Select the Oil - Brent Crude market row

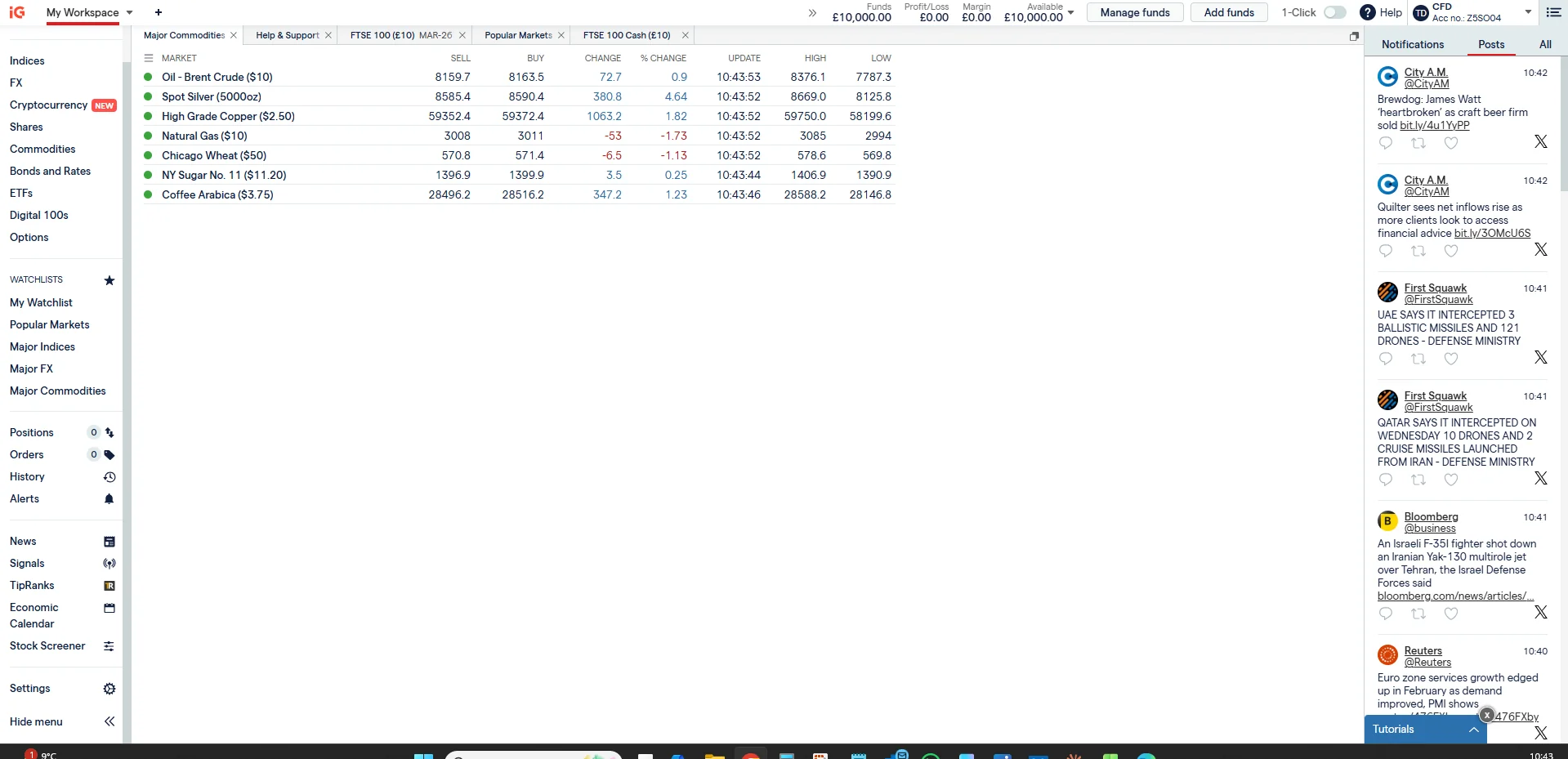(217, 77)
